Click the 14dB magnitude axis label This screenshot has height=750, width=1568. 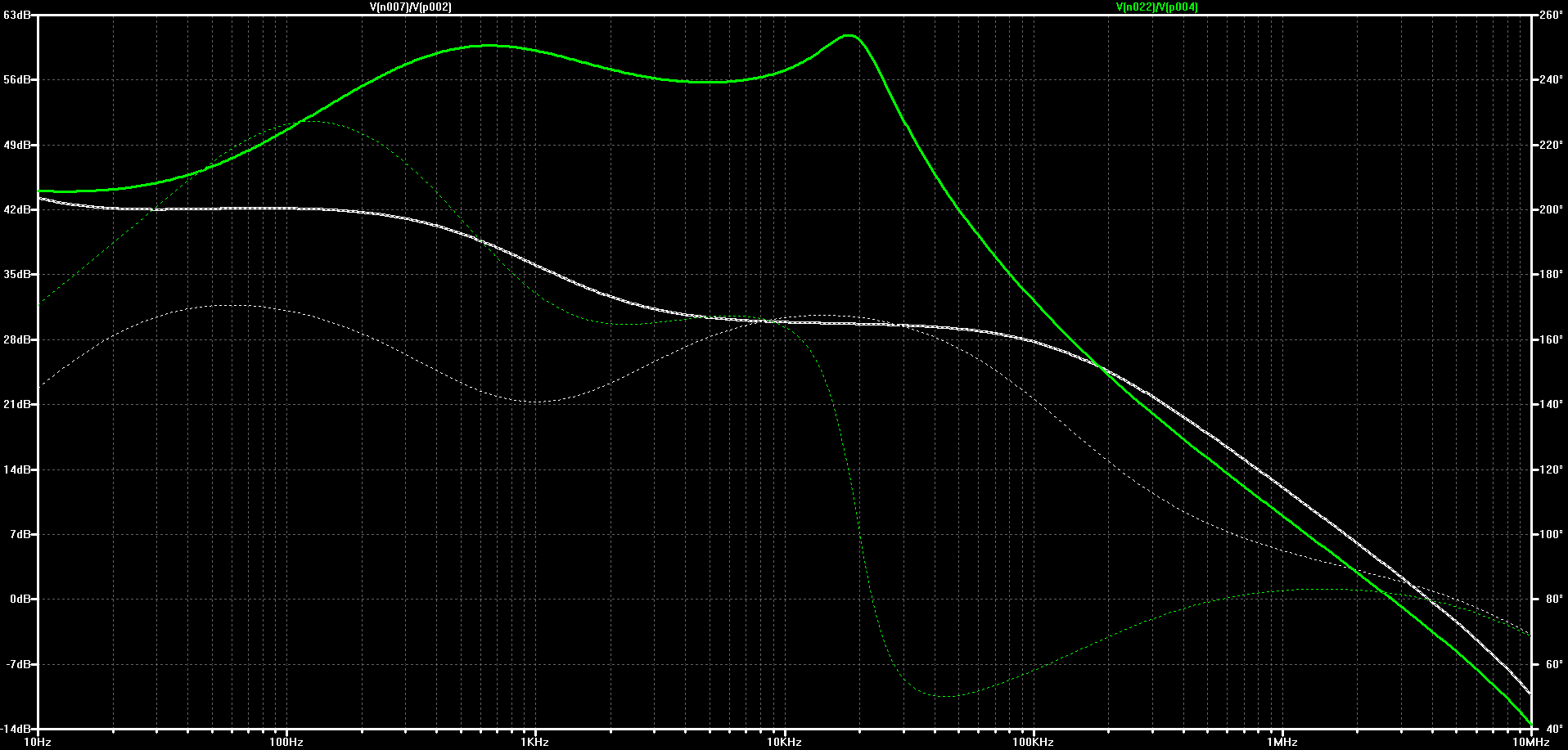(17, 469)
